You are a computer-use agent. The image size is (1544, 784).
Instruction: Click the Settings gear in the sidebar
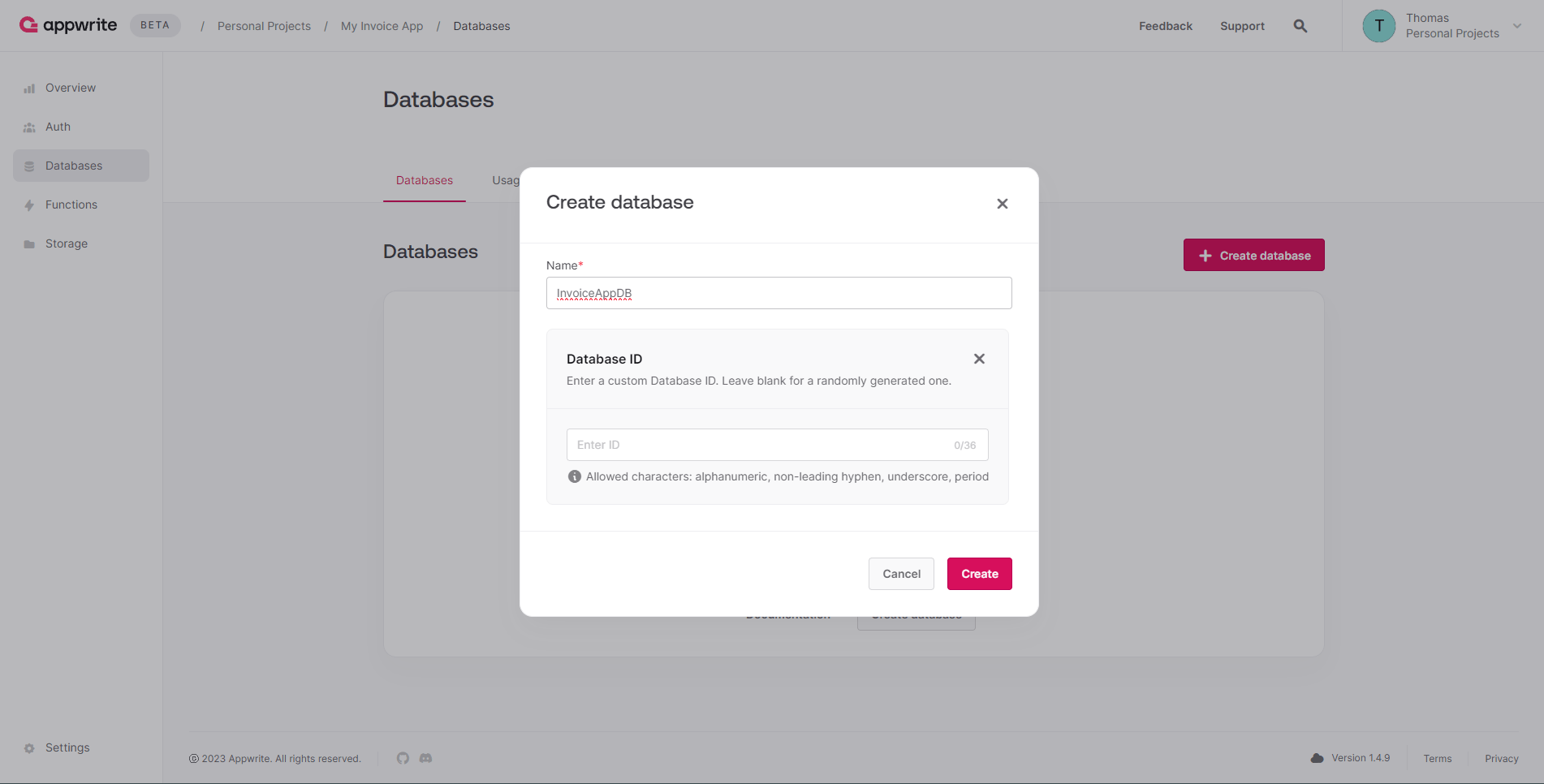pyautogui.click(x=29, y=748)
